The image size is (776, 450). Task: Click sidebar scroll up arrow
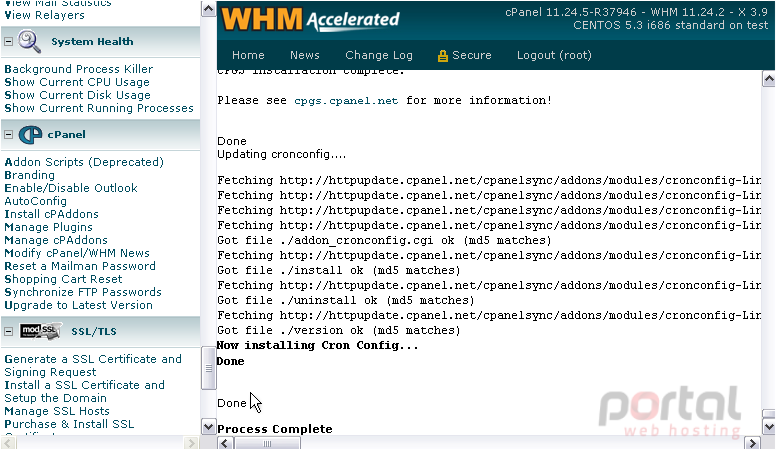click(x=208, y=8)
